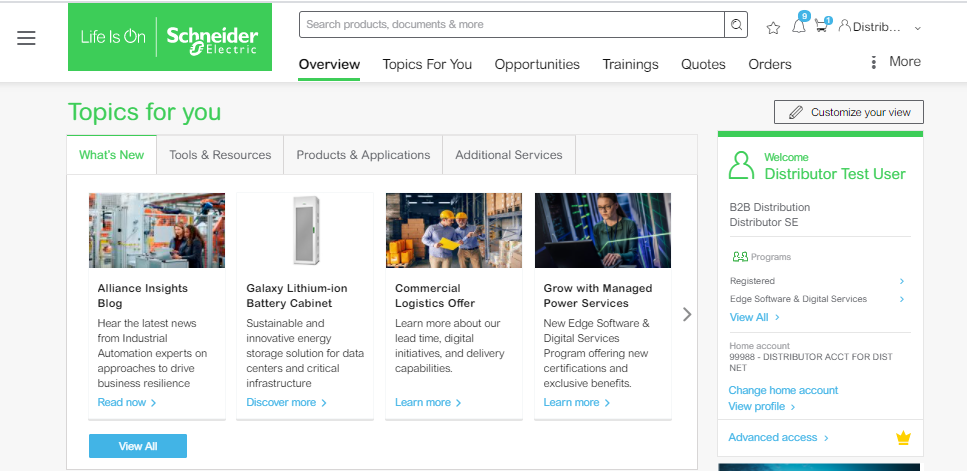Click the Commercial Logistics Offer title
The image size is (967, 471).
click(435, 296)
